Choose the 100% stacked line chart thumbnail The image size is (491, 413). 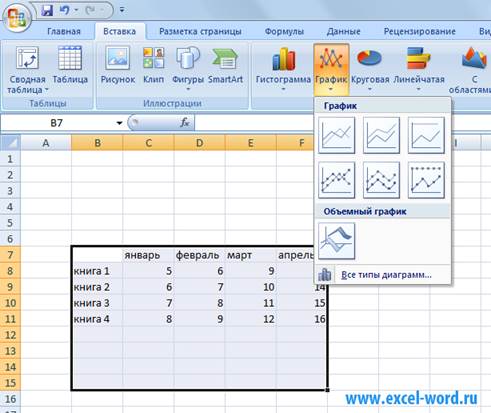[x=426, y=135]
